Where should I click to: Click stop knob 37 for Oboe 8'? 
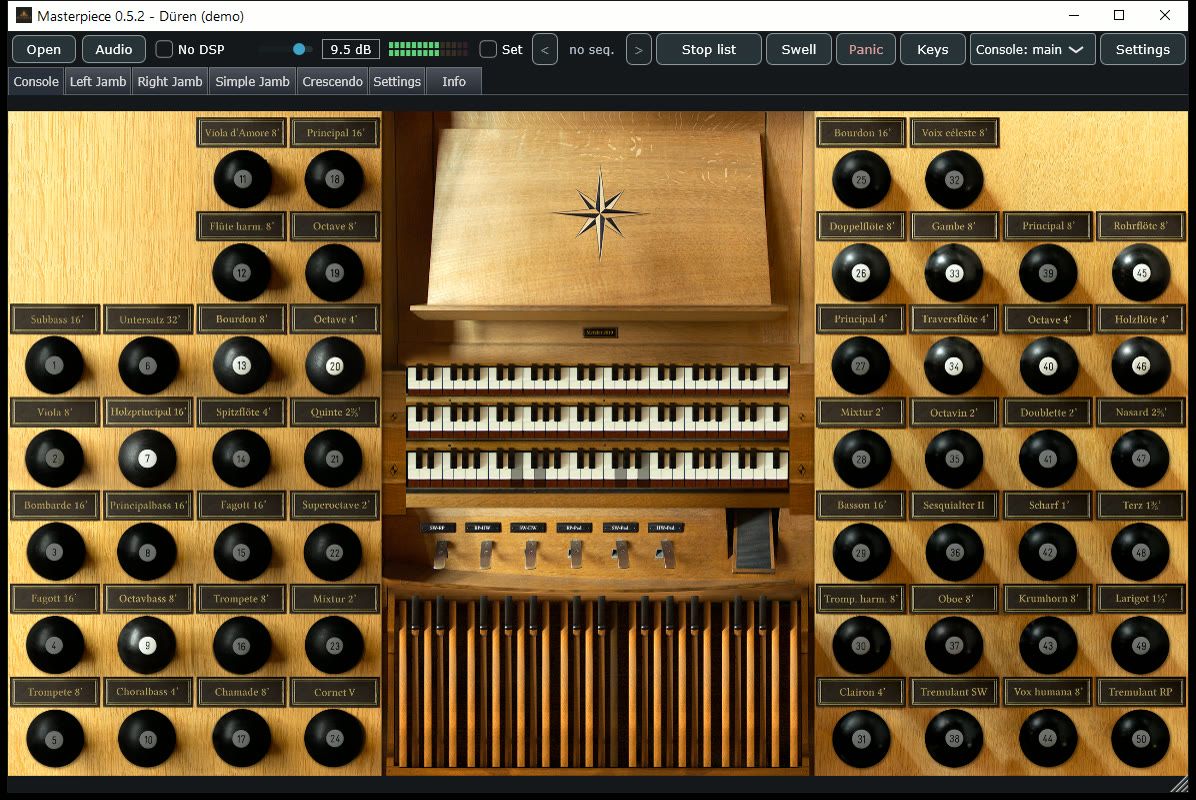click(954, 645)
